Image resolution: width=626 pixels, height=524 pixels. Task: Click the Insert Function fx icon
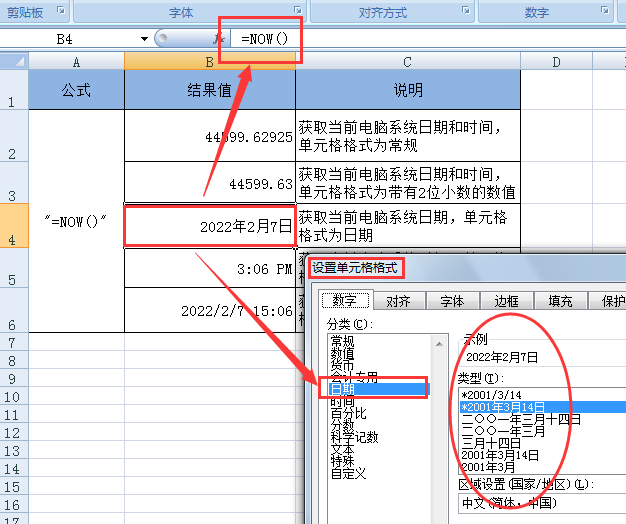point(219,39)
